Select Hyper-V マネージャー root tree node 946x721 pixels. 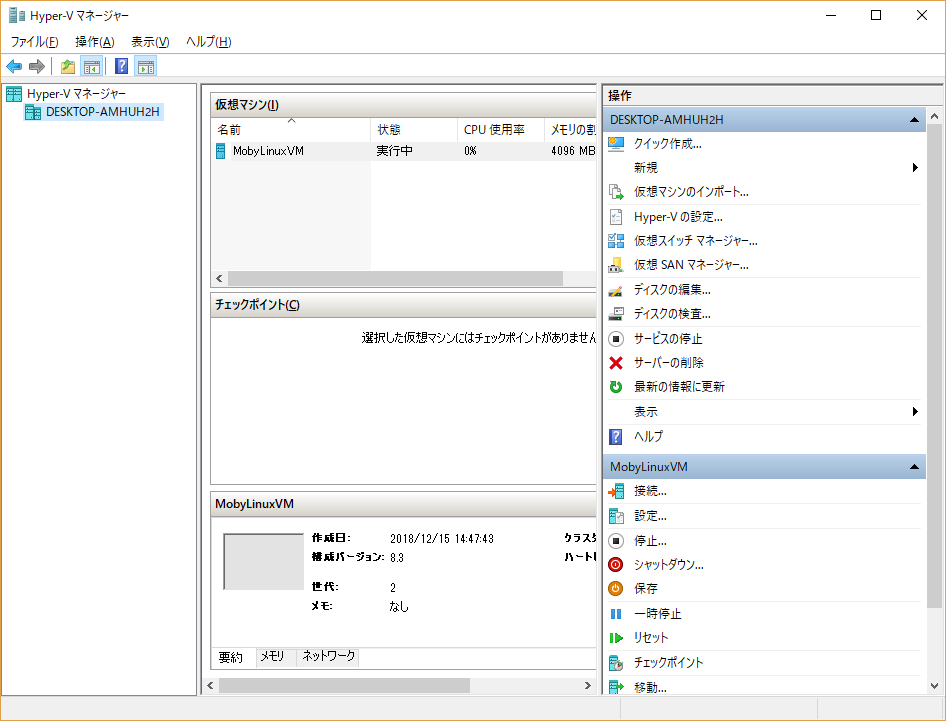pyautogui.click(x=76, y=94)
